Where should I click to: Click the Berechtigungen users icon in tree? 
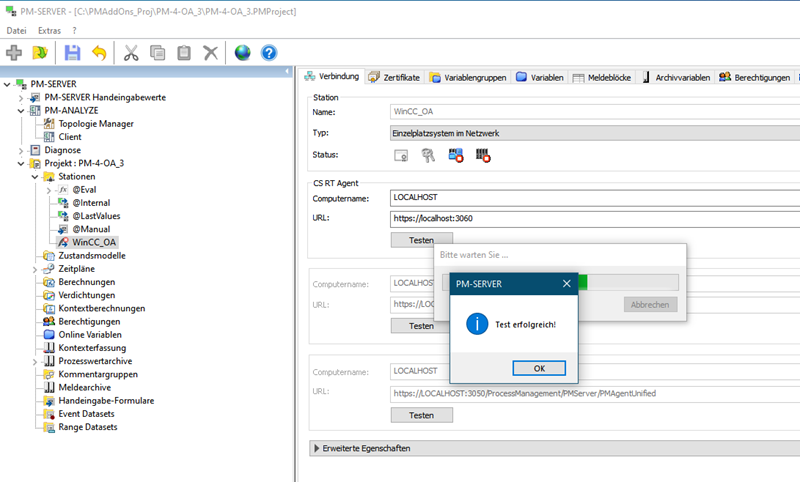(49, 321)
